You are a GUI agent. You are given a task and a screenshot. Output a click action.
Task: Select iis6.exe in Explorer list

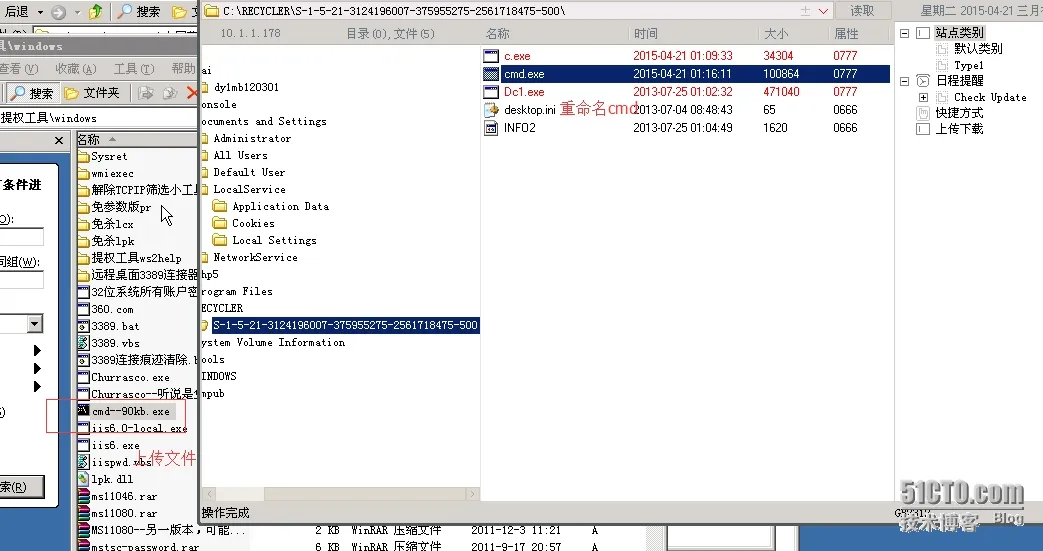point(116,445)
